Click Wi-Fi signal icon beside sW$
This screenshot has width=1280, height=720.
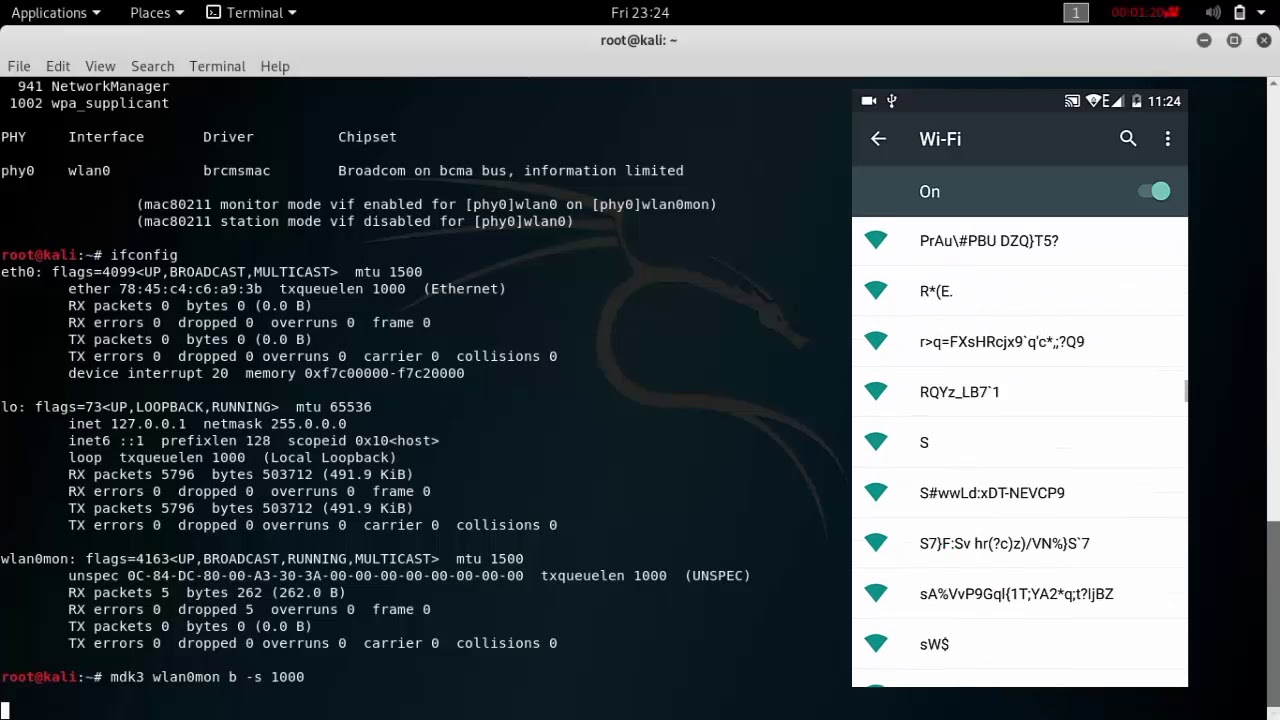tap(876, 643)
